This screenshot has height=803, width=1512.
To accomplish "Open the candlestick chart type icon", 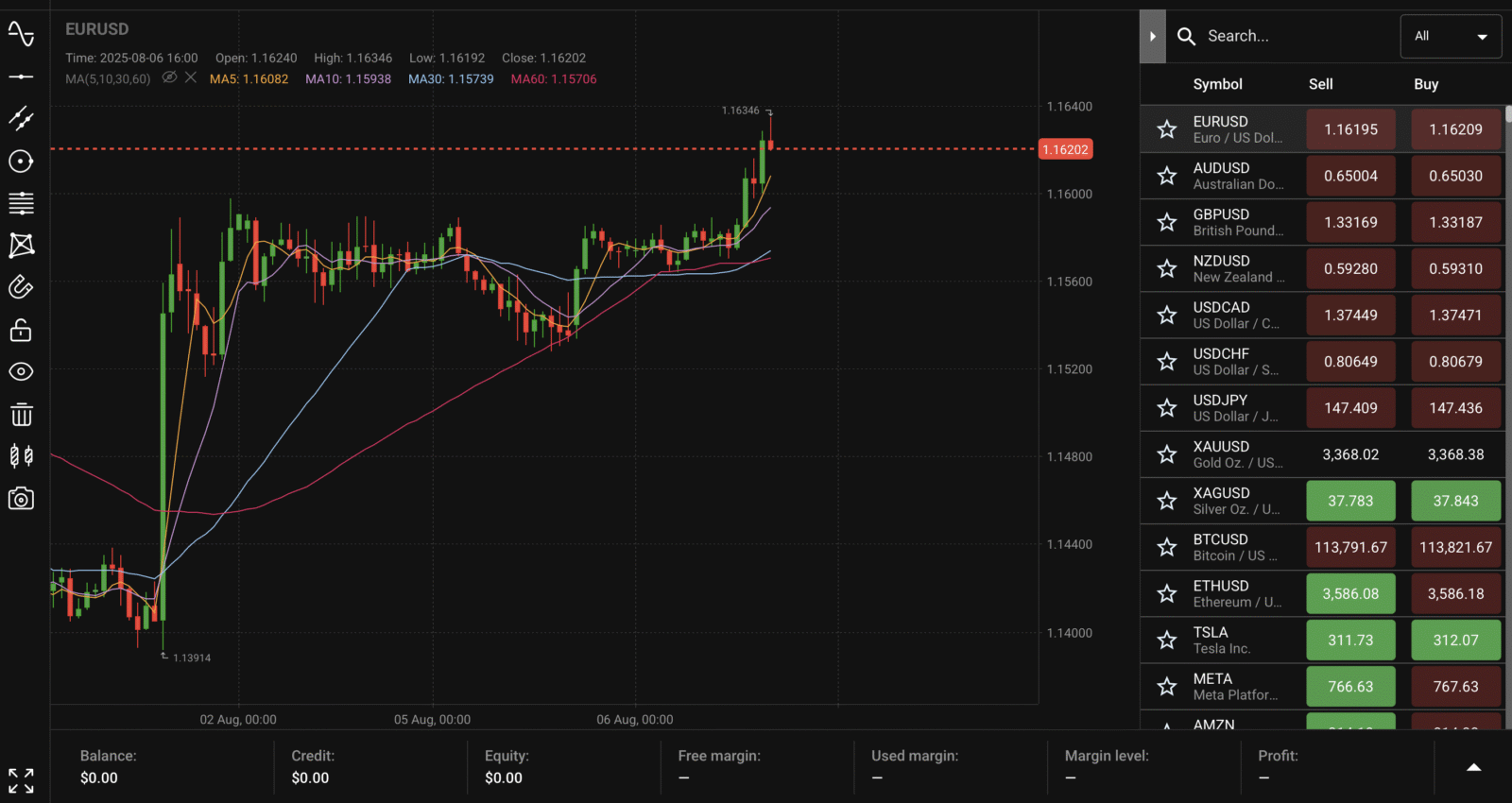I will coord(21,456).
